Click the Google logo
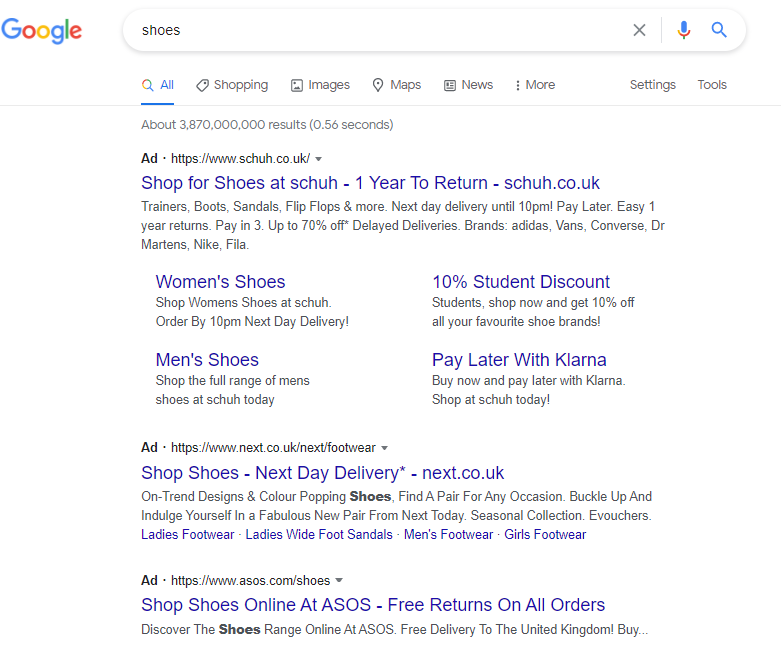The image size is (781, 664). 42,31
